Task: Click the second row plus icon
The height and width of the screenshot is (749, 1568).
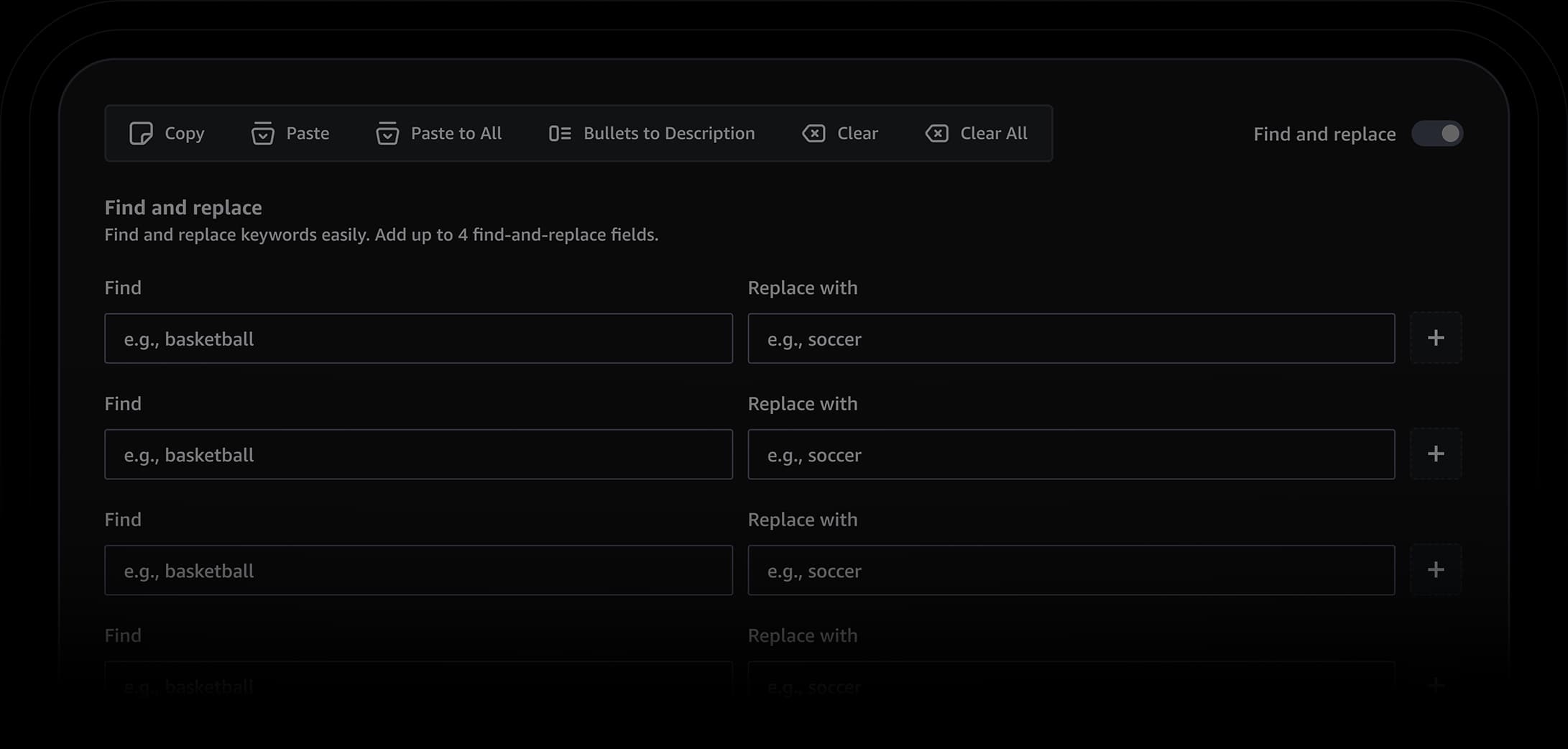Action: (x=1436, y=454)
